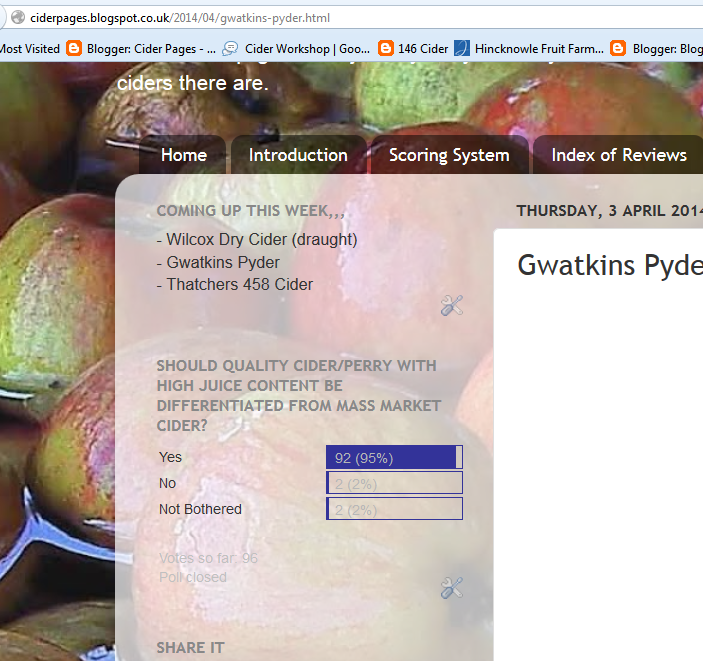Click the globe site identity icon

pos(18,17)
